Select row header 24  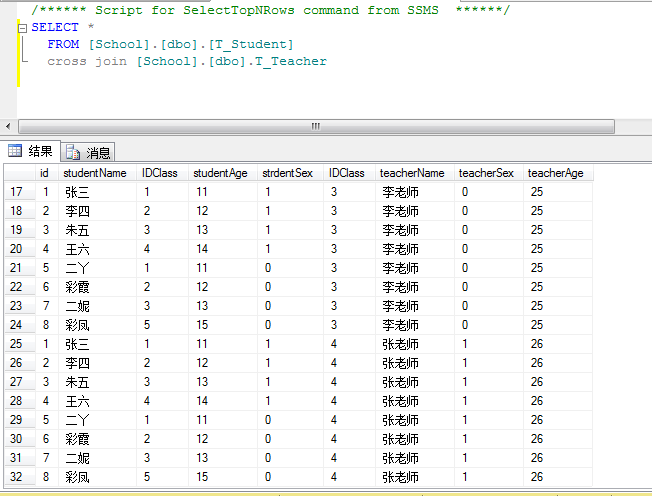[20, 325]
